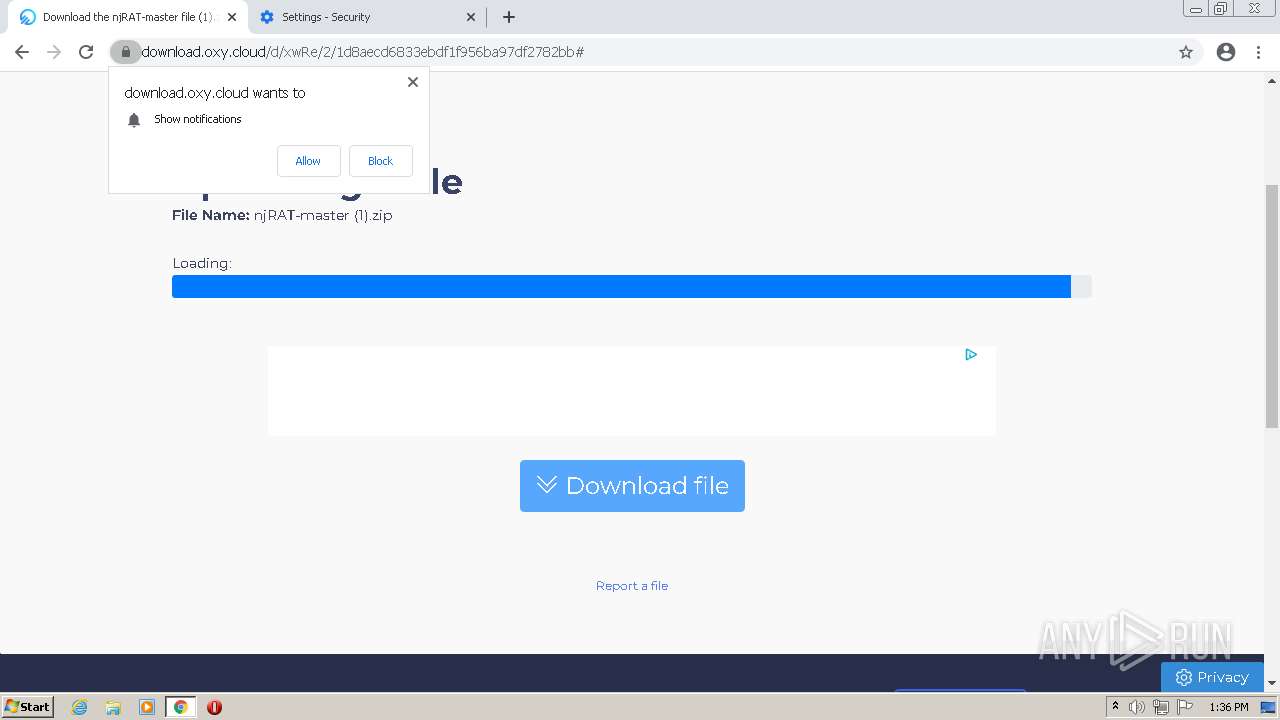This screenshot has width=1280, height=720.
Task: Click the show desktop monitor icon
Action: (1268, 707)
